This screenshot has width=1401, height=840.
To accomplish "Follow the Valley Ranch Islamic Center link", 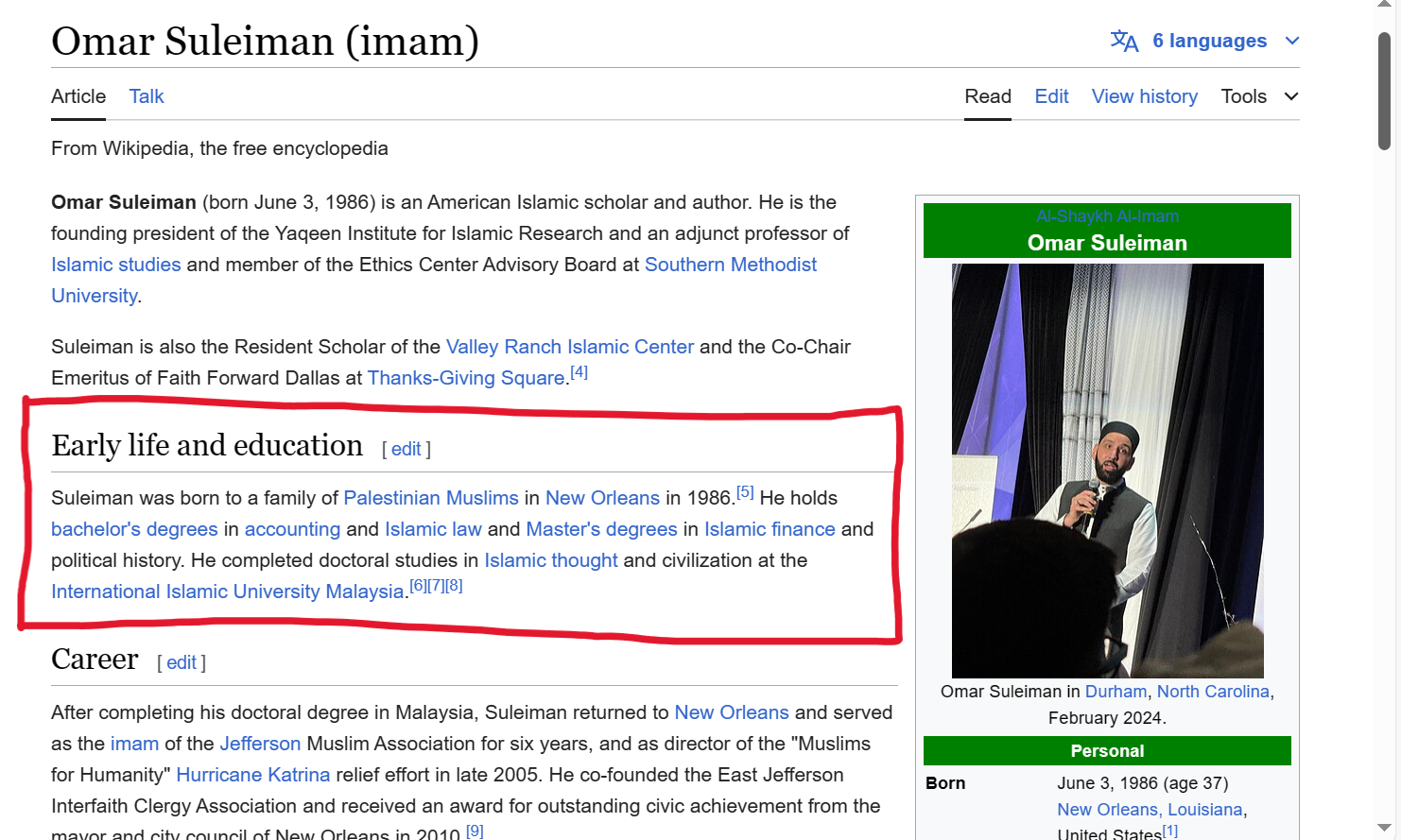I will 569,347.
